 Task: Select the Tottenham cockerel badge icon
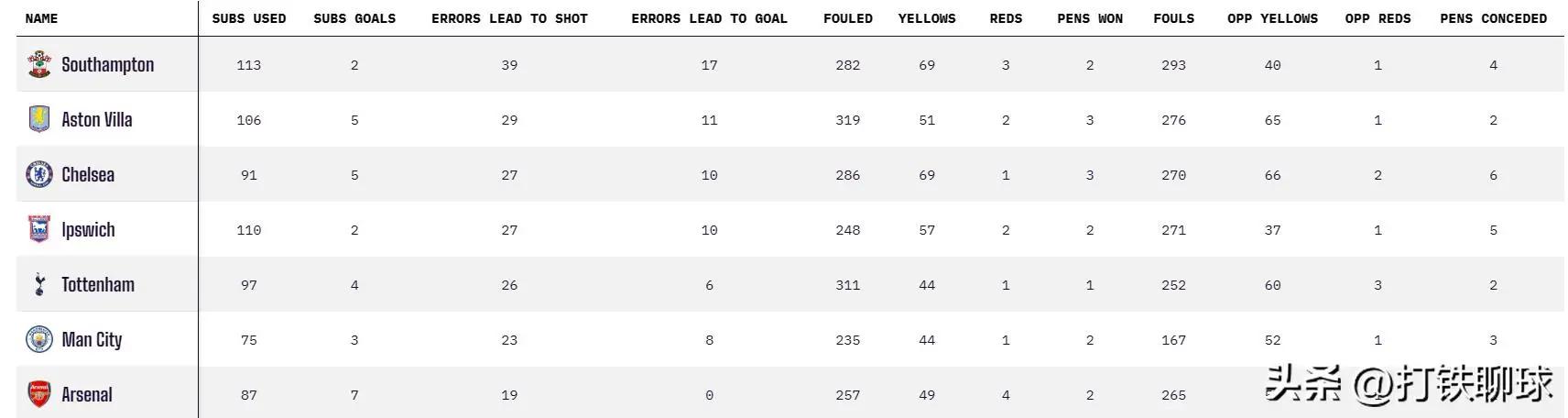39,284
